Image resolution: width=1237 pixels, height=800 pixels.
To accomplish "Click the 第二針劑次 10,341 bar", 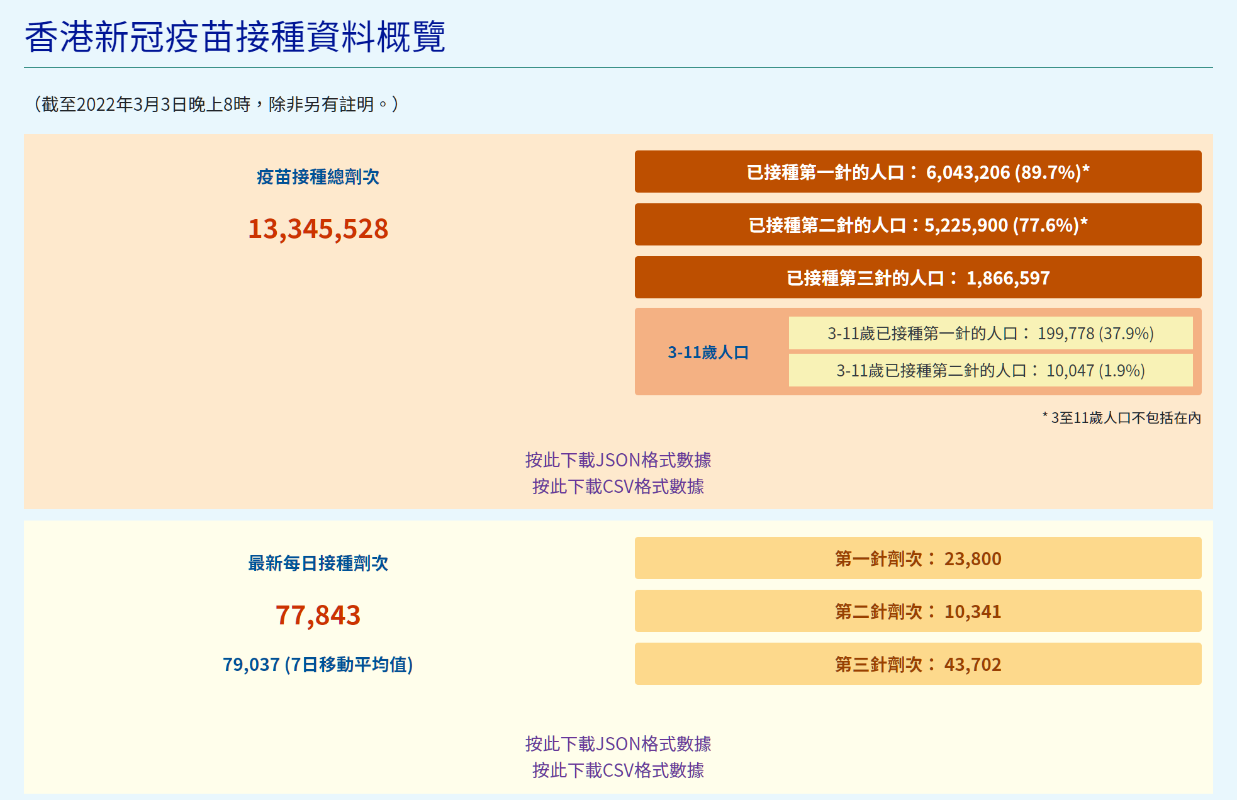I will click(917, 611).
